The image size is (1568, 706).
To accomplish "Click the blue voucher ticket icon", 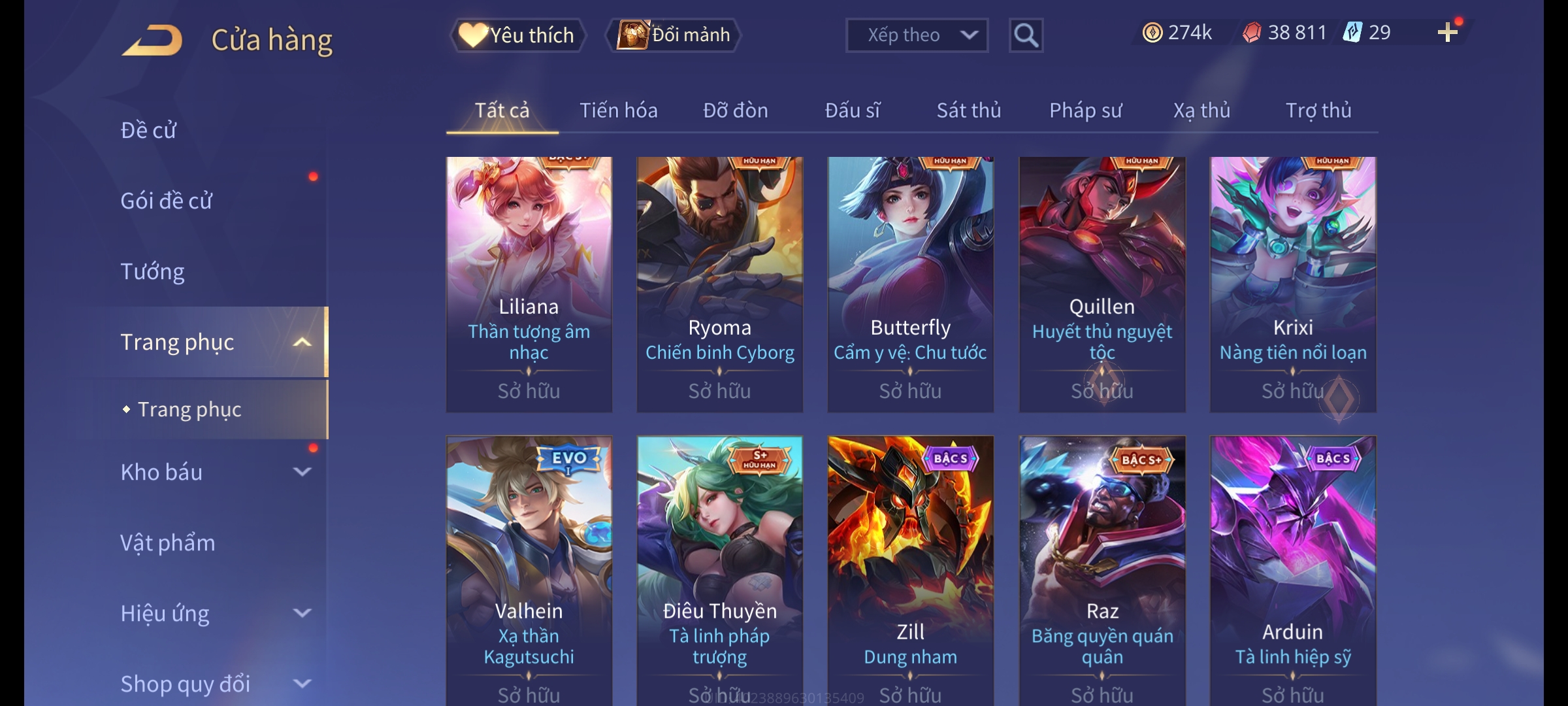I will pyautogui.click(x=1352, y=33).
